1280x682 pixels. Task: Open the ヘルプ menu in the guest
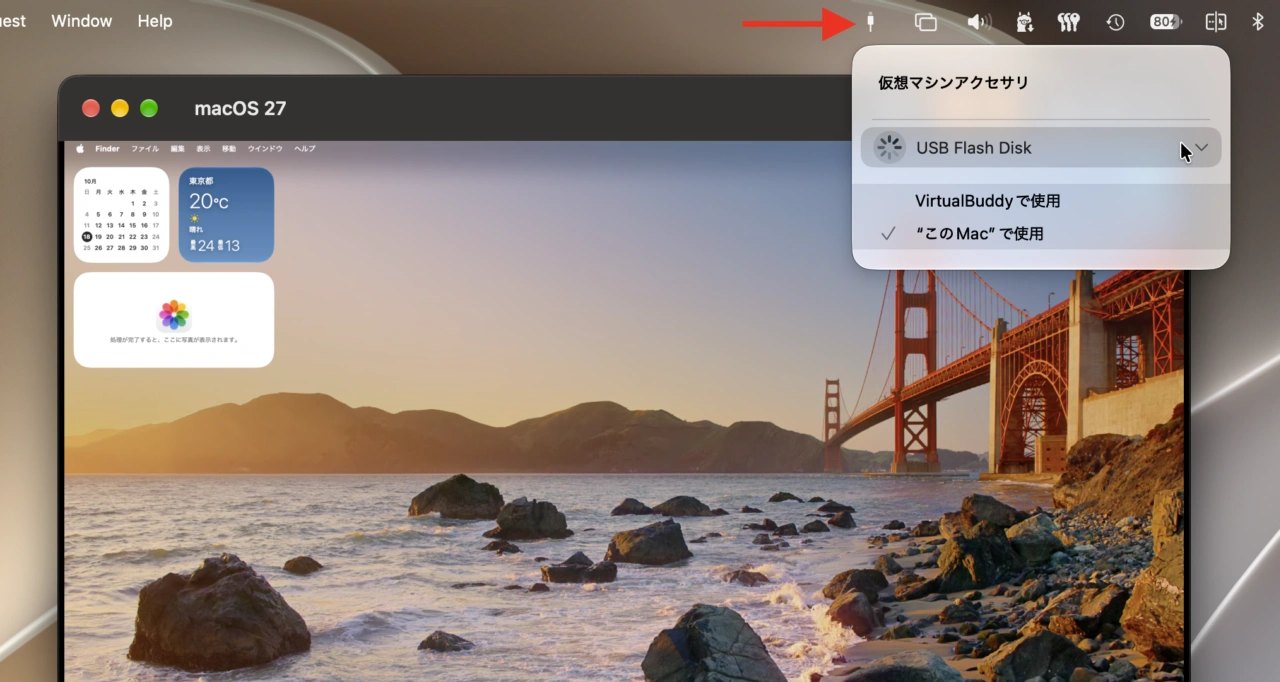pyautogui.click(x=305, y=149)
